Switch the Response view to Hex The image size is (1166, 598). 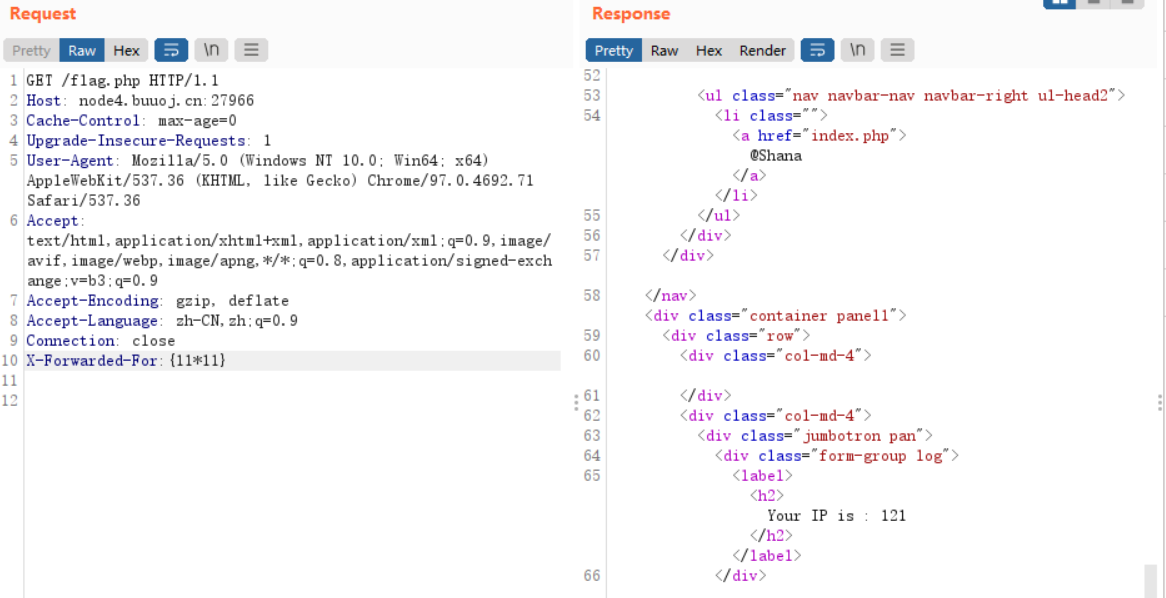(709, 50)
